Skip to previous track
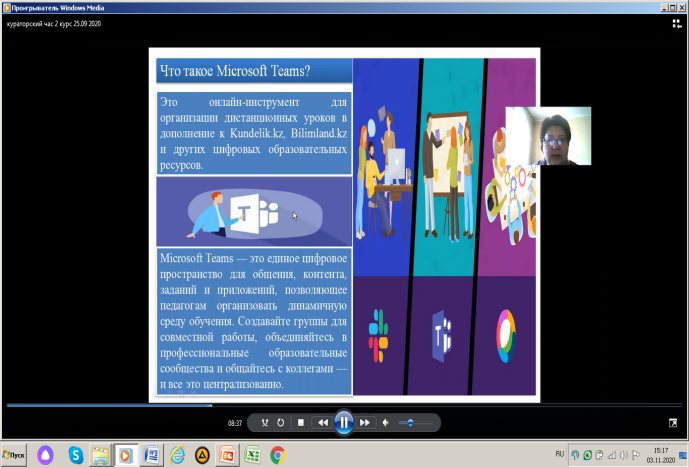This screenshot has height=468, width=689. [x=322, y=423]
